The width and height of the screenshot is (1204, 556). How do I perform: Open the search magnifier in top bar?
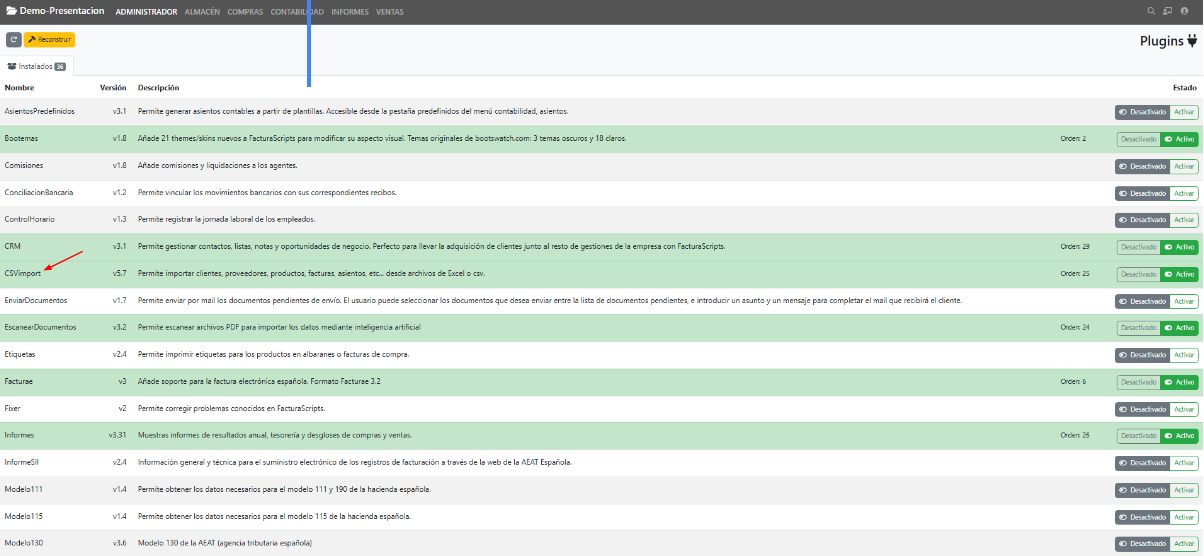1151,12
